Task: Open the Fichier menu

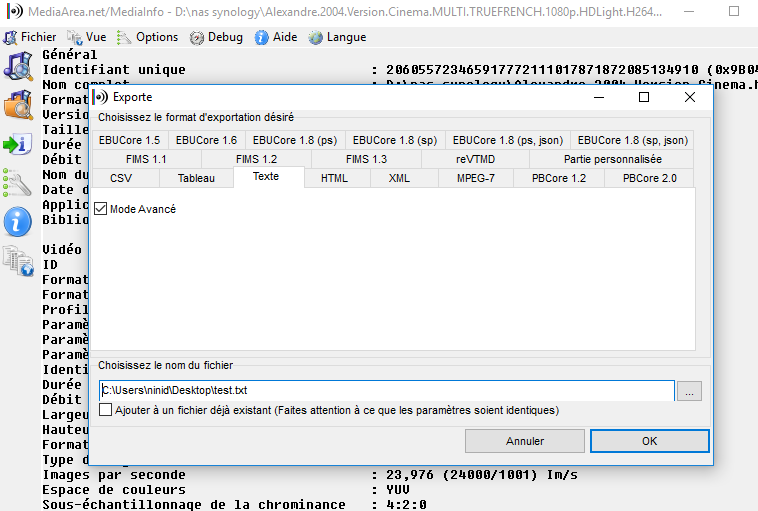Action: point(30,37)
